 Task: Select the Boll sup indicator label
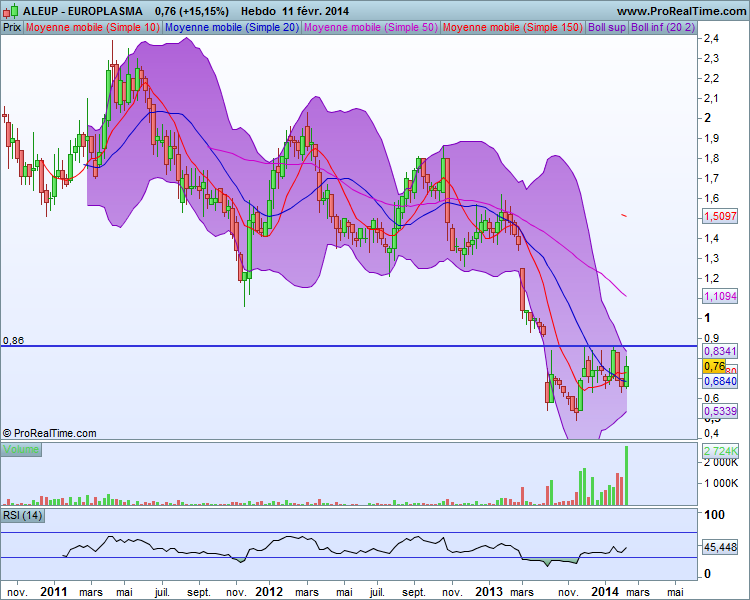tap(607, 27)
